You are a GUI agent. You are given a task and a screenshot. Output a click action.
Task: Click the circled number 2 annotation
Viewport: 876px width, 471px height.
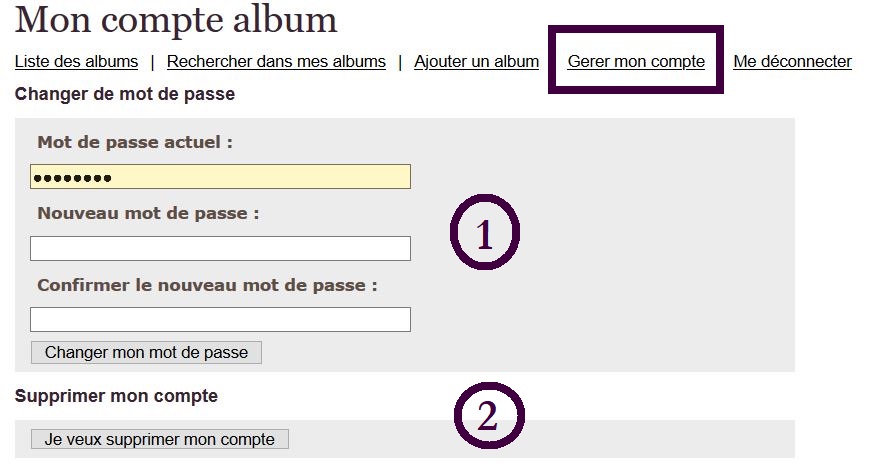(489, 415)
